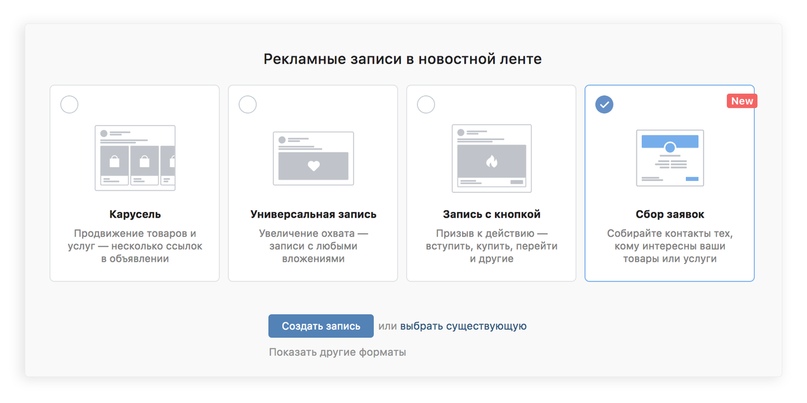Viewport: 807px width, 403px height.
Task: Click the red New badge
Action: coord(741,101)
